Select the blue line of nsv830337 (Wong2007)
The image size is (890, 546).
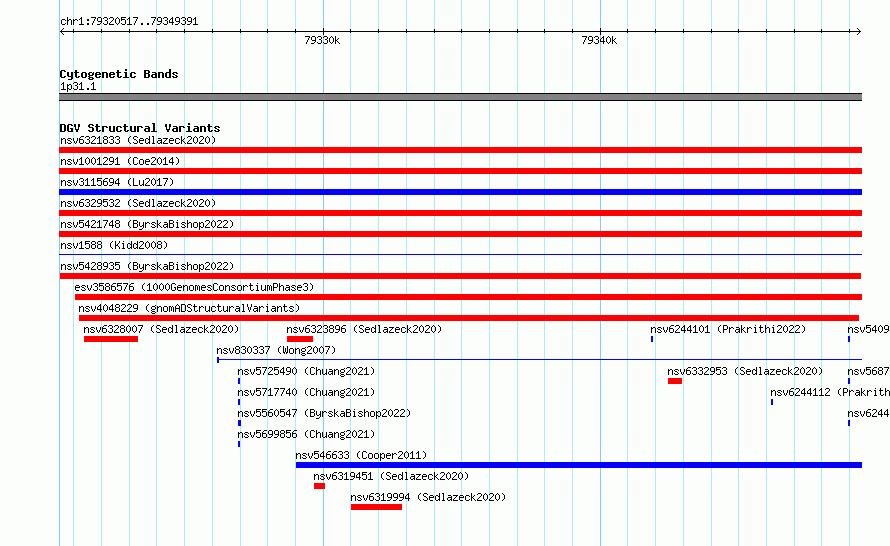(539, 359)
